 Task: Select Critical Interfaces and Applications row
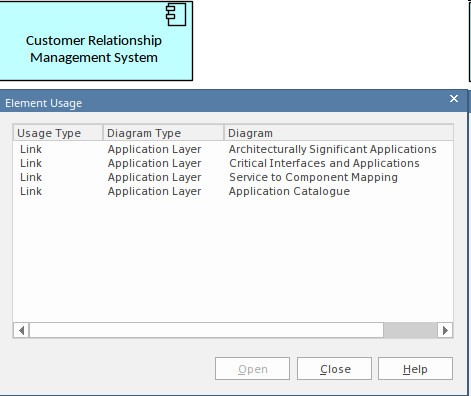click(233, 163)
